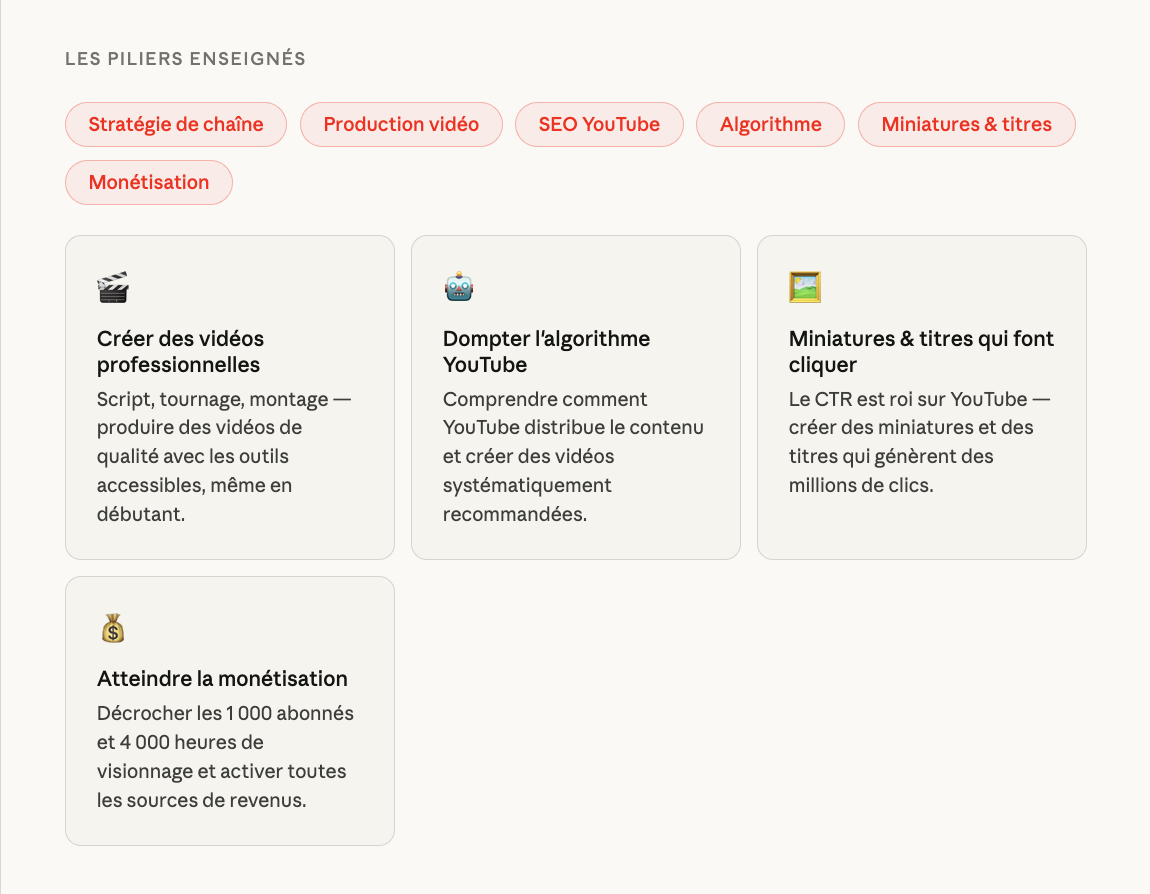Choose the 'Production vidéo' pill
Screen dimensions: 1150x894
401,125
